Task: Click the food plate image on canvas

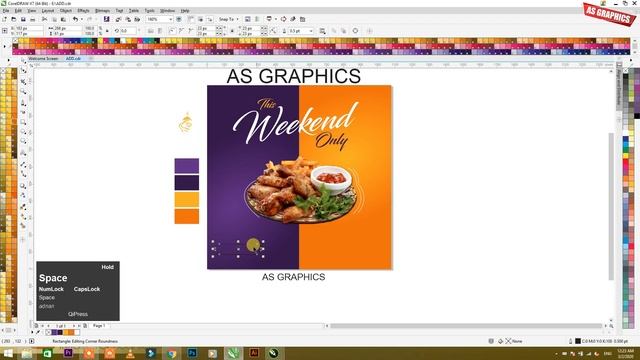Action: click(x=302, y=190)
